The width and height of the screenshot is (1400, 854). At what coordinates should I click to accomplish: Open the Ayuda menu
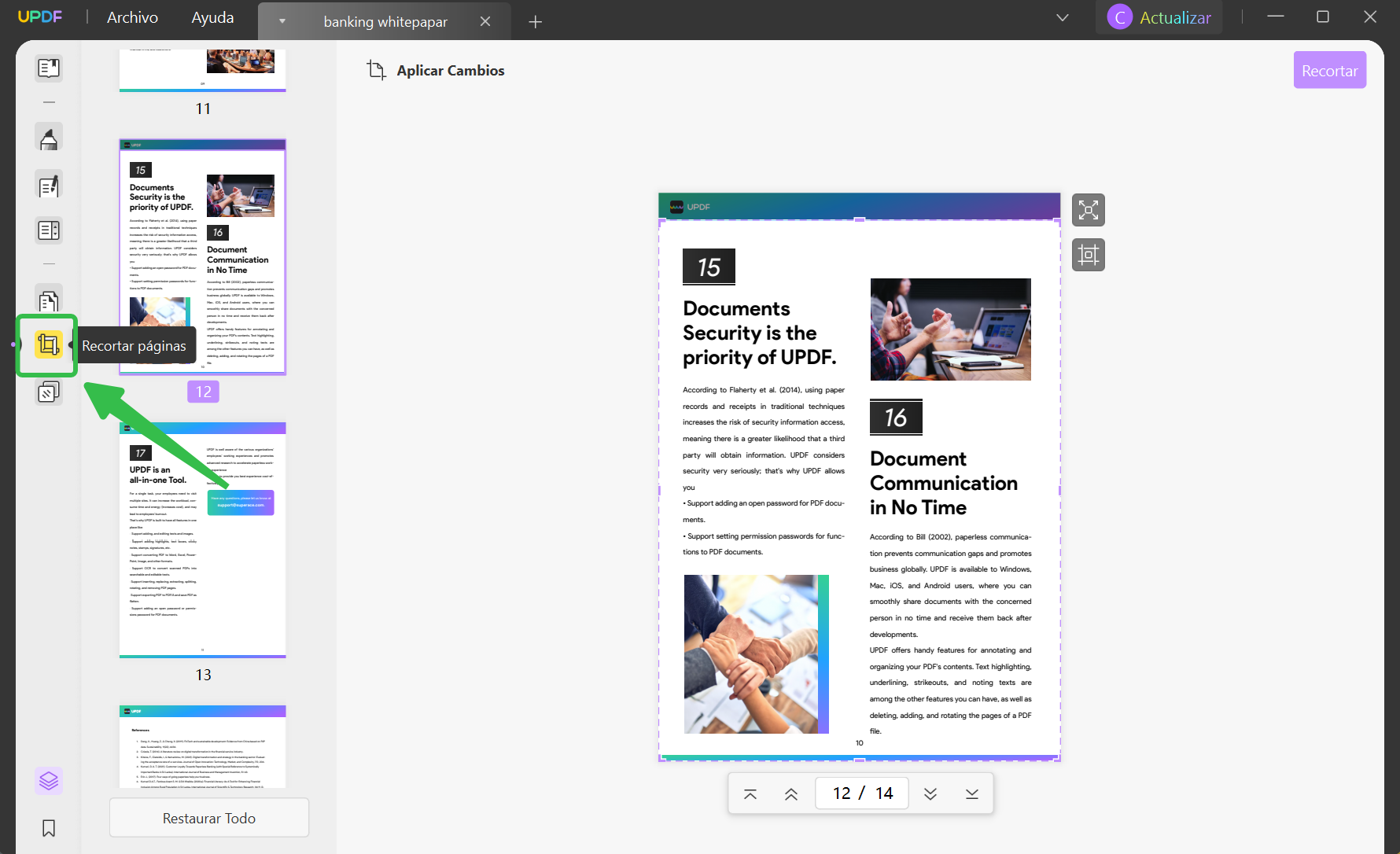pyautogui.click(x=211, y=17)
